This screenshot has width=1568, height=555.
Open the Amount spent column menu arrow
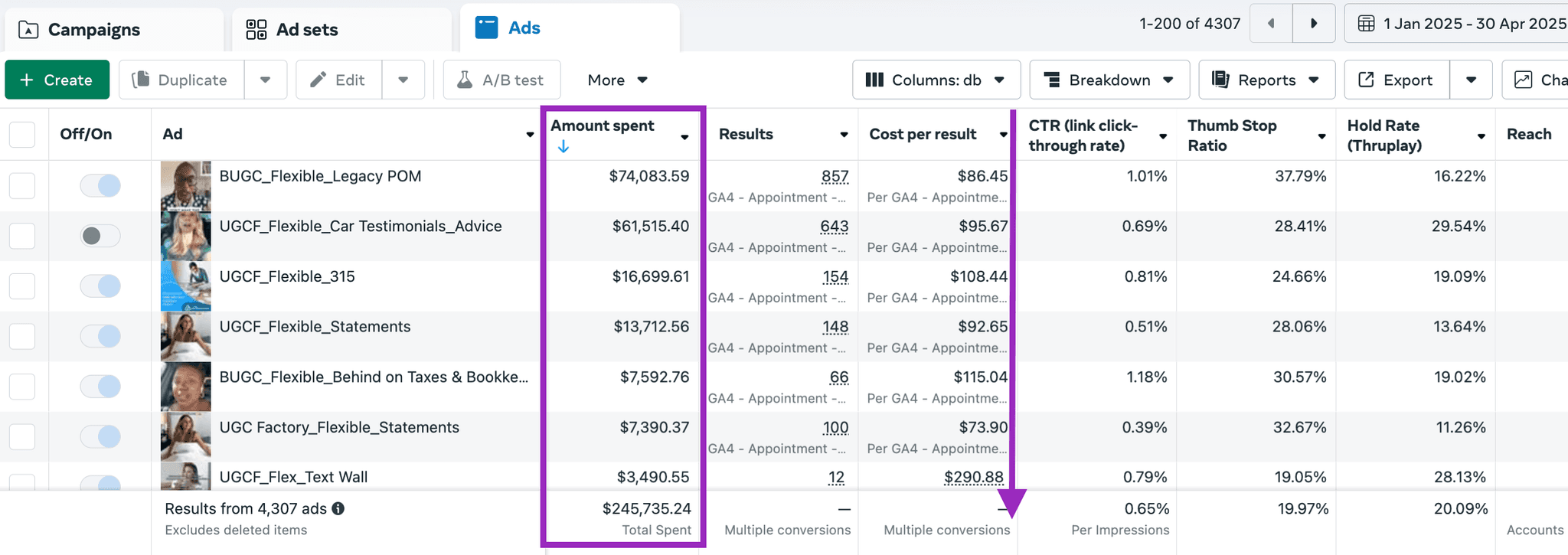684,137
